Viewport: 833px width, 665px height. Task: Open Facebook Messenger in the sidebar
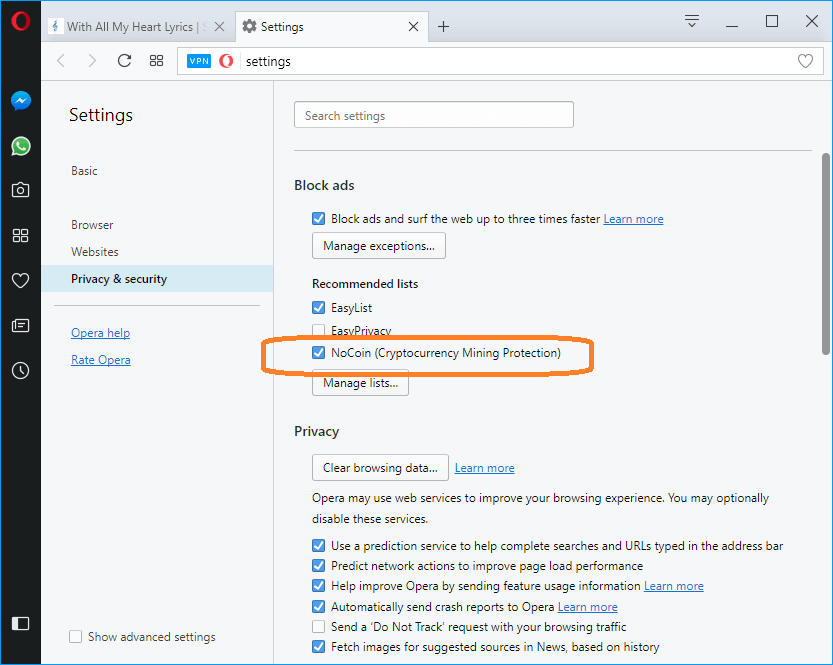(x=21, y=101)
